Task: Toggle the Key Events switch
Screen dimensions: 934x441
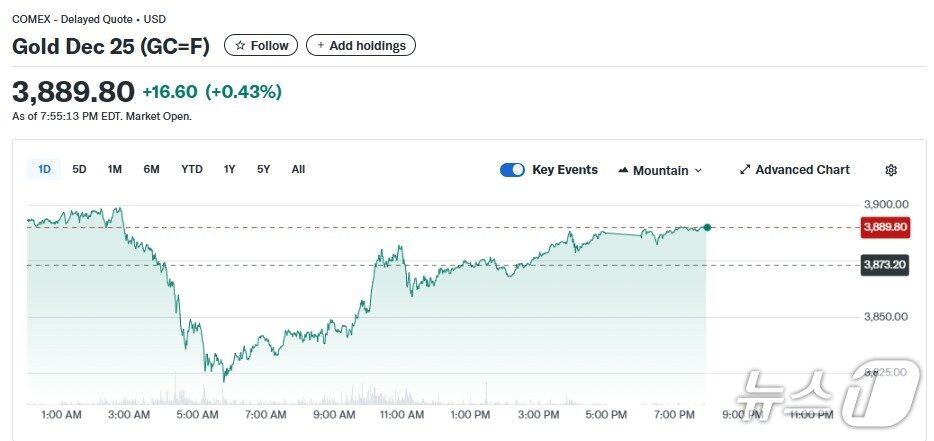Action: [x=512, y=170]
